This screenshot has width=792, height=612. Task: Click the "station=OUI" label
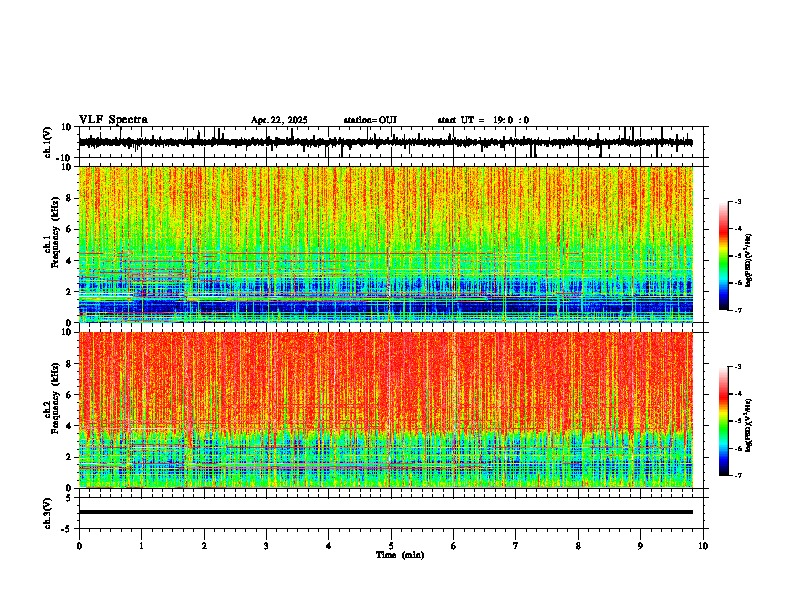370,120
